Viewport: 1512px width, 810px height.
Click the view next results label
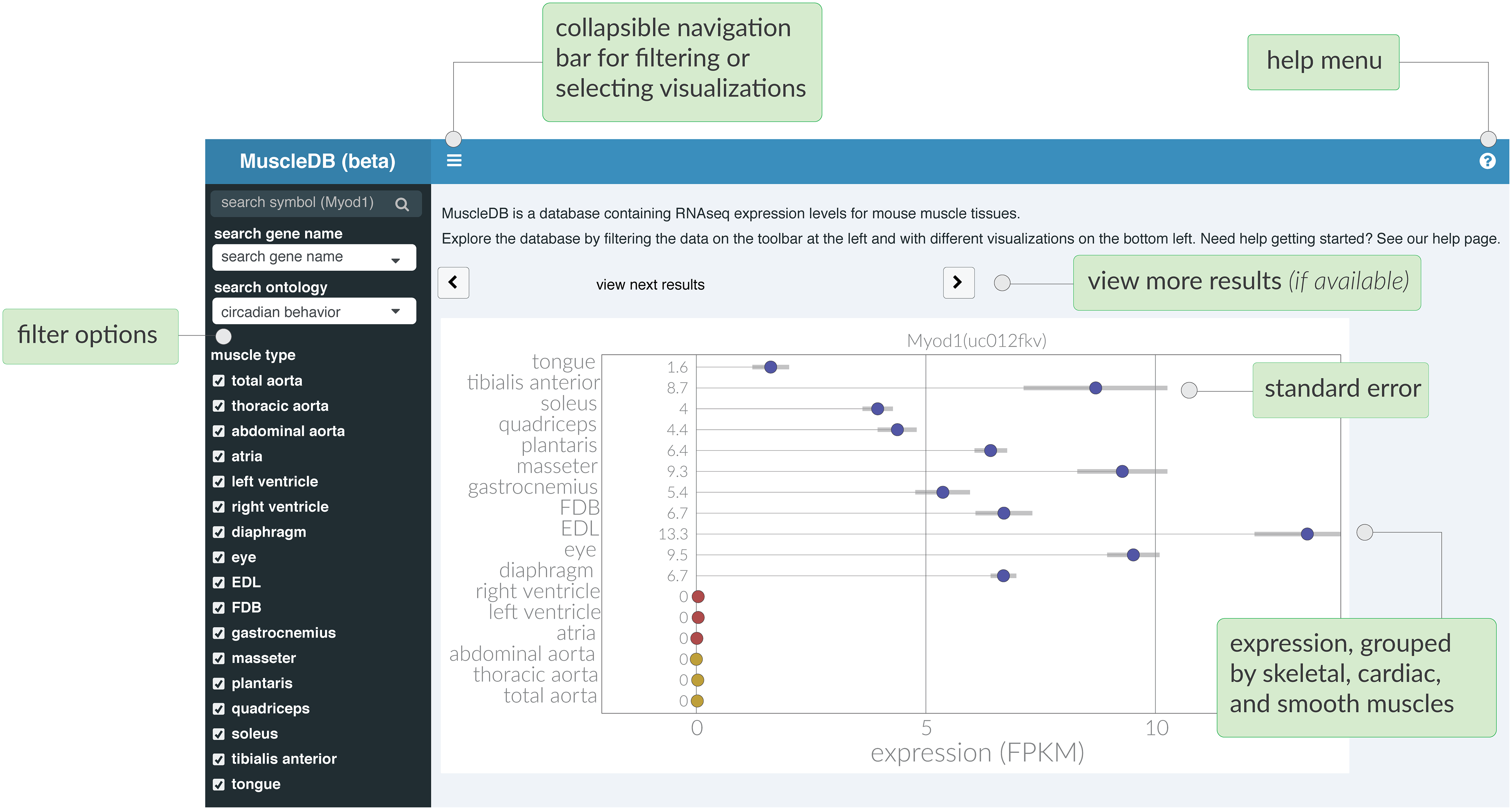click(x=650, y=285)
